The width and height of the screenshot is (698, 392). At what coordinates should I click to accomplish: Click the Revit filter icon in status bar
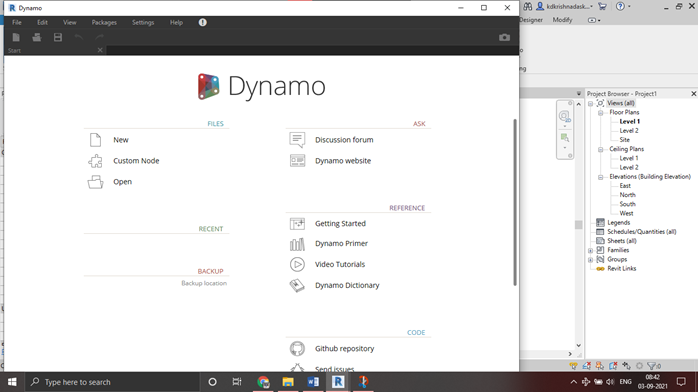(653, 366)
